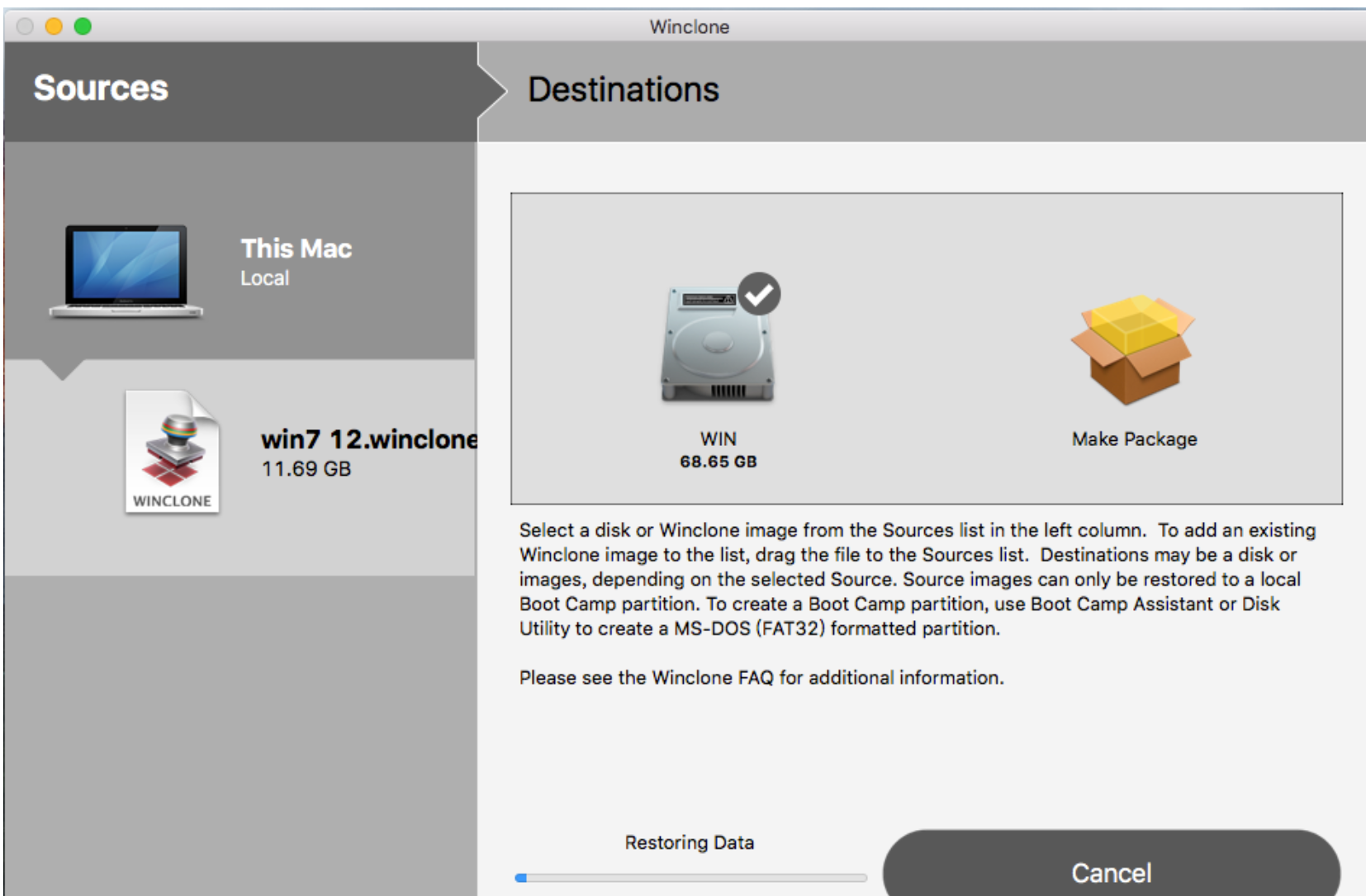Click the Winclone FAQ information line
Viewport: 1366px width, 896px height.
[761, 678]
